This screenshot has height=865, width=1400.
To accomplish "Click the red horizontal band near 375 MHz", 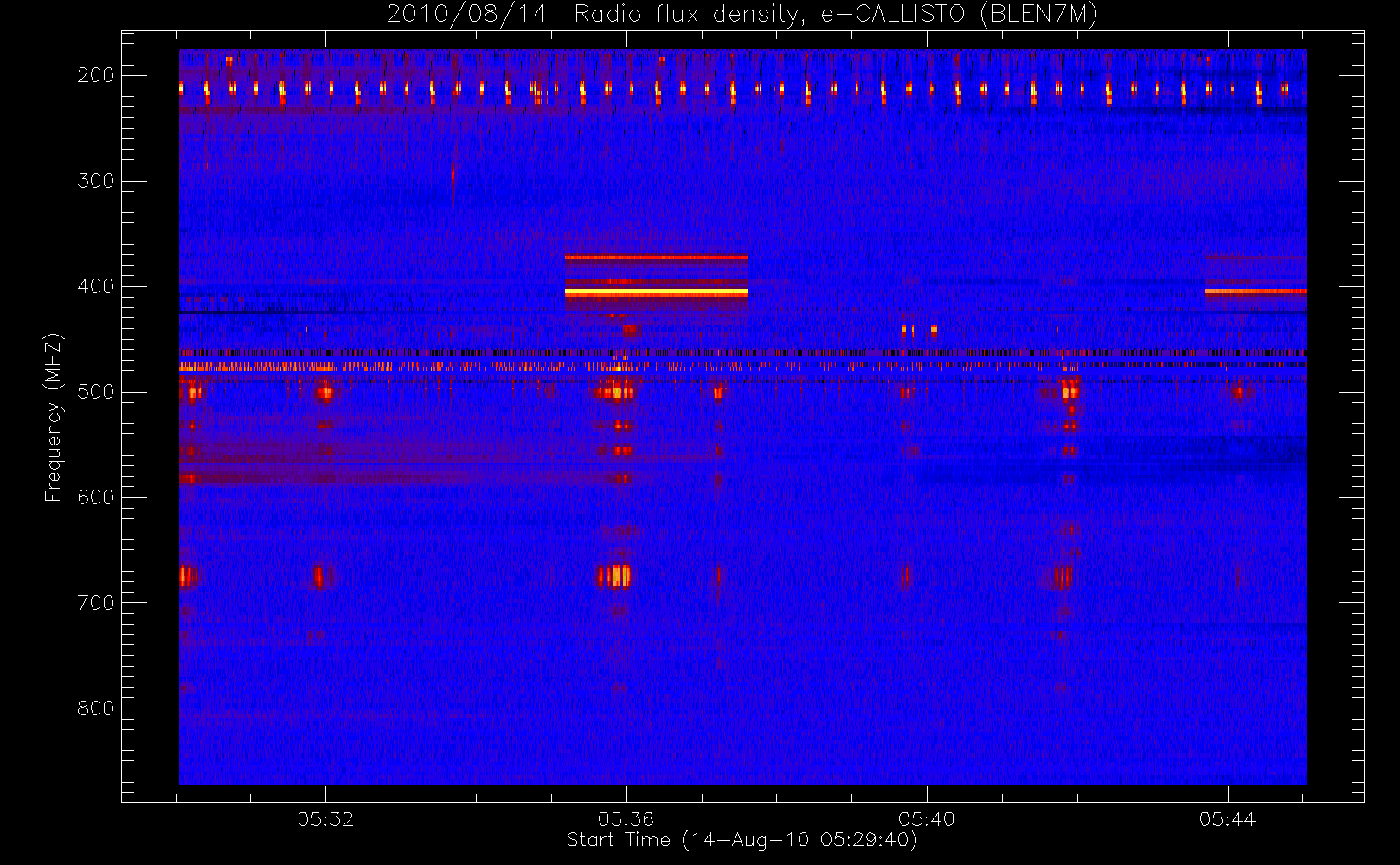I will pos(657,257).
